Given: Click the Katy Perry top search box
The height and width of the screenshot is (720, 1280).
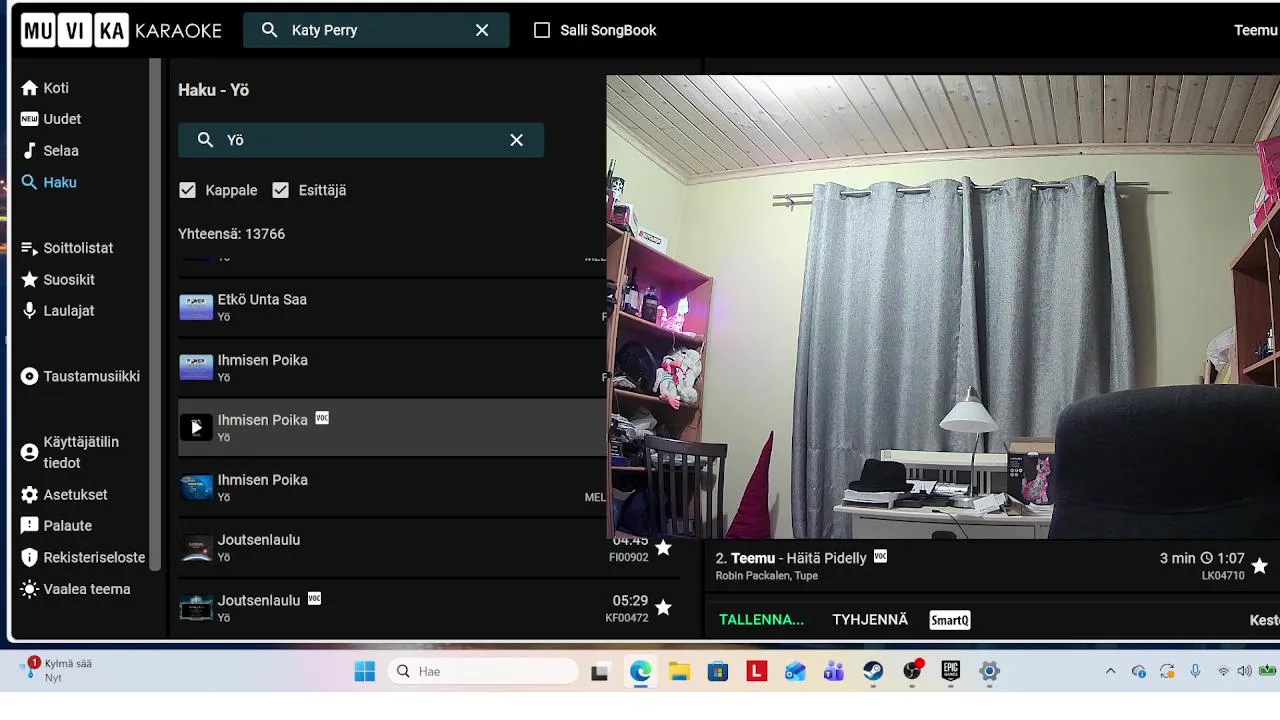Looking at the screenshot, I should 376,30.
